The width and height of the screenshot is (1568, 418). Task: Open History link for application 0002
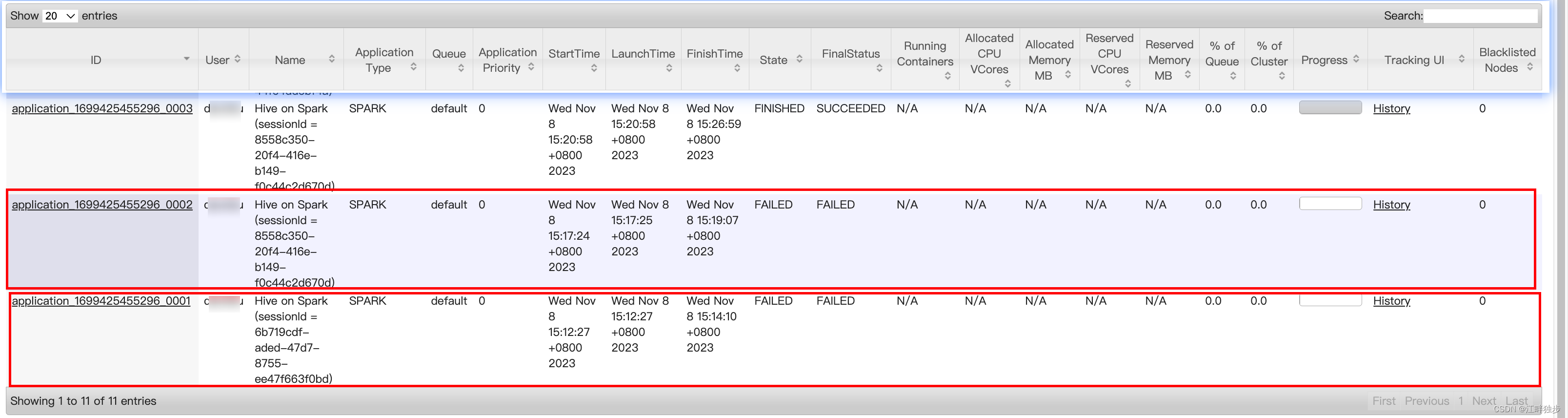pos(1391,205)
